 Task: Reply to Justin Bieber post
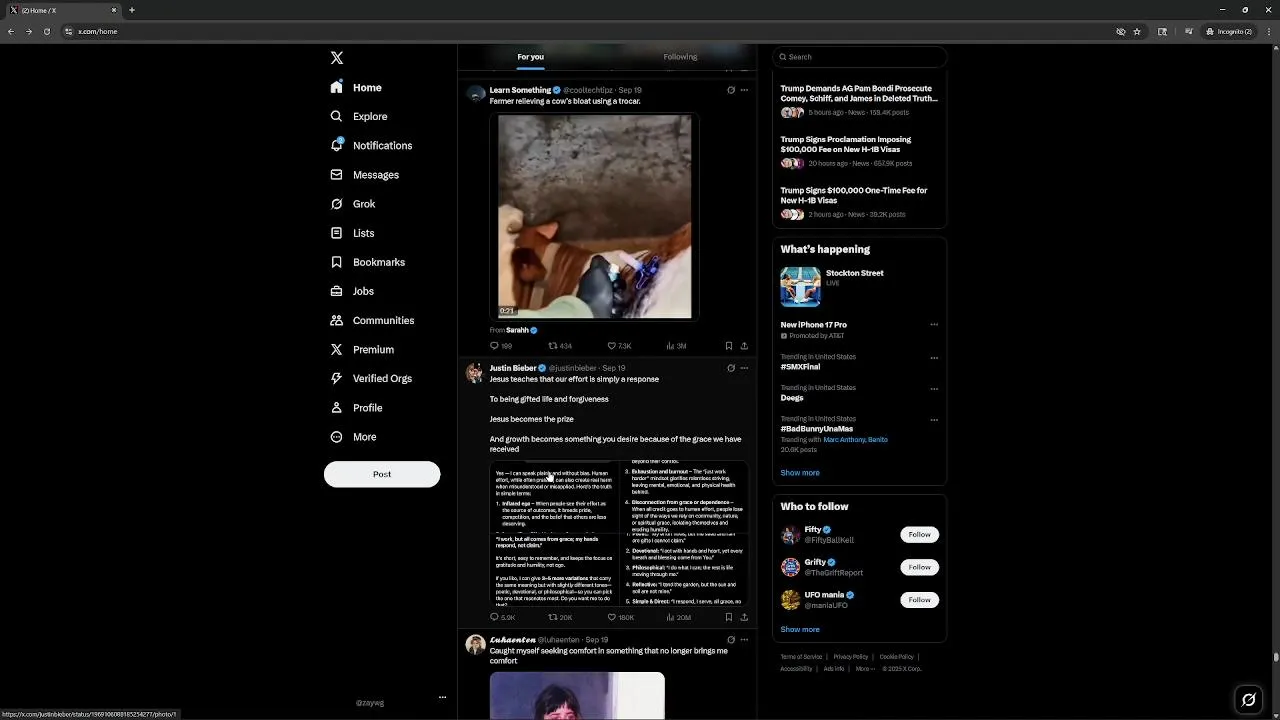click(502, 618)
